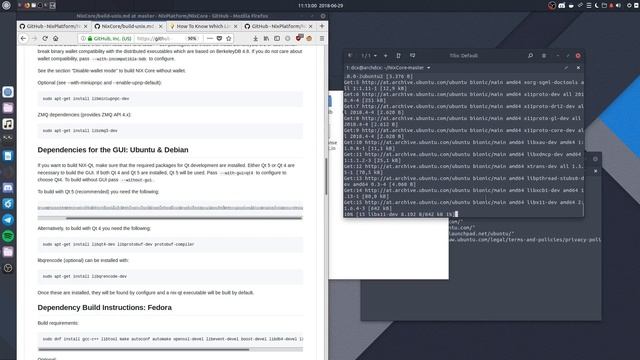Bookmark this page with the star icon

pos(229,38)
